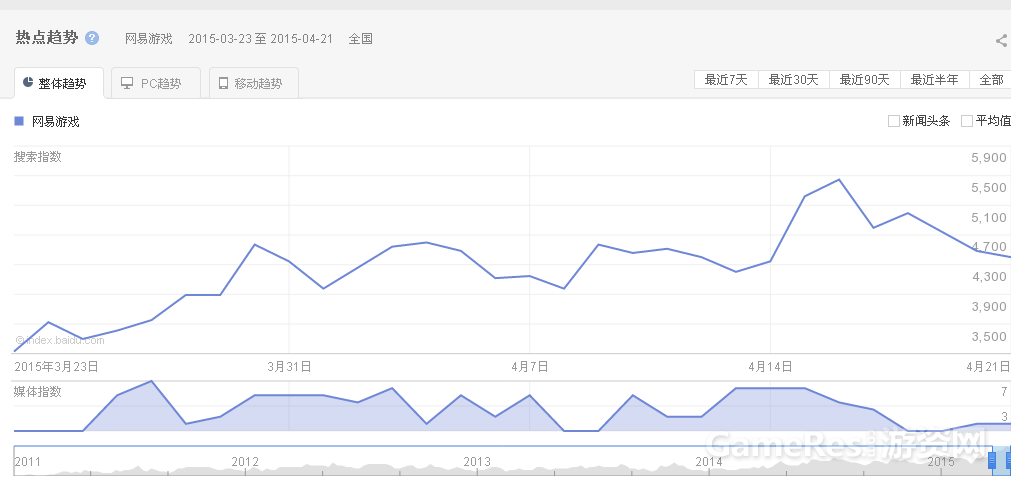
Task: Select the 最近90天 range button
Action: (865, 80)
